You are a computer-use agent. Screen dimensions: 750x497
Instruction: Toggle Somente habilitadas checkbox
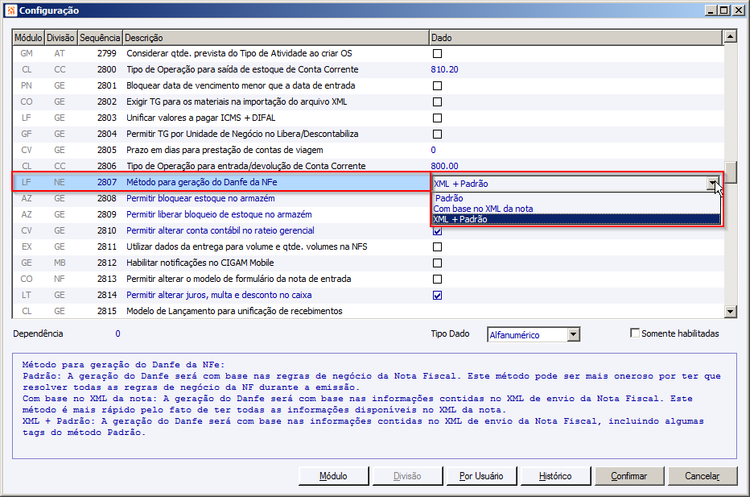[635, 333]
